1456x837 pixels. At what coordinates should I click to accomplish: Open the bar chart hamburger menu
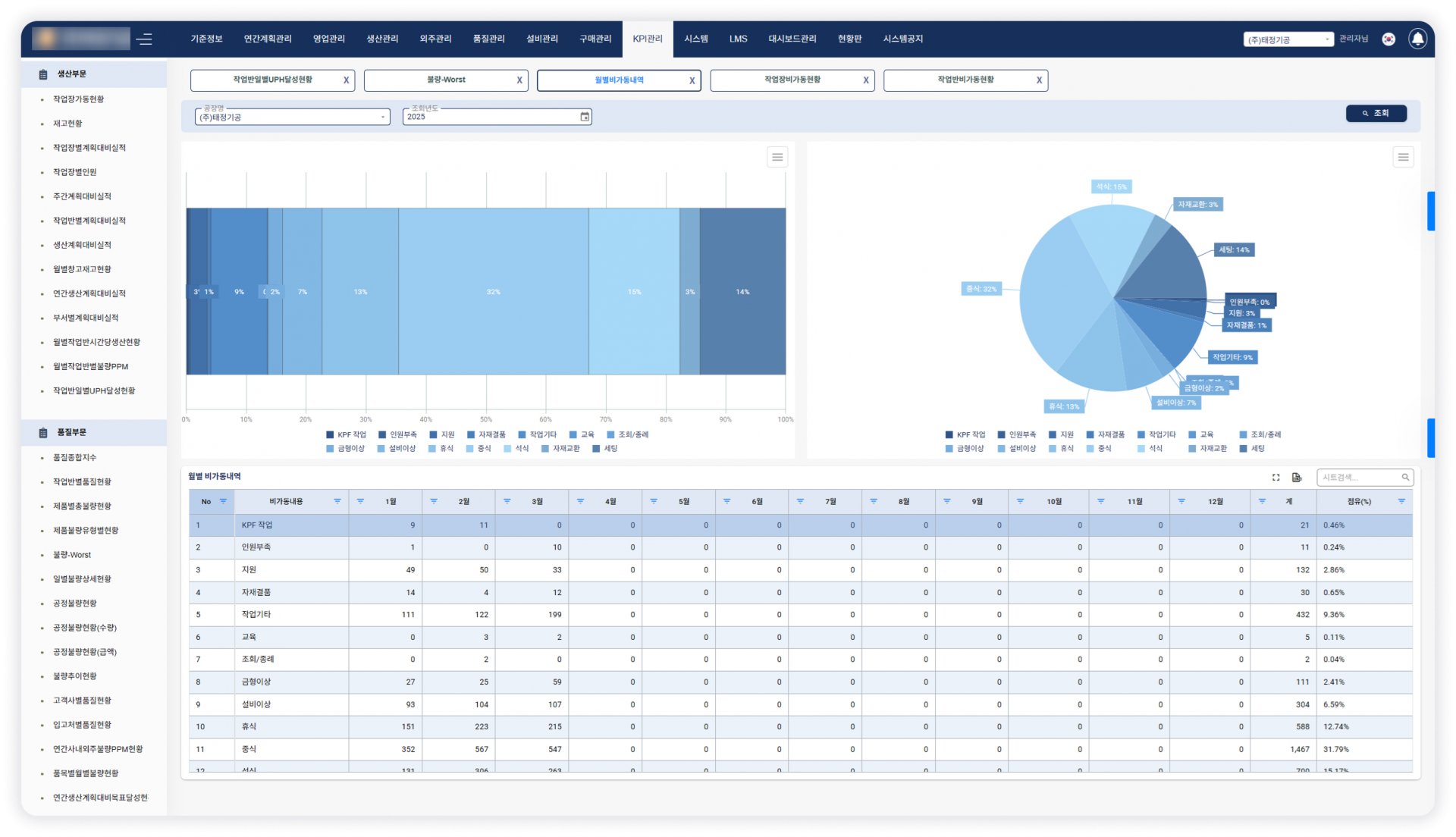click(777, 157)
